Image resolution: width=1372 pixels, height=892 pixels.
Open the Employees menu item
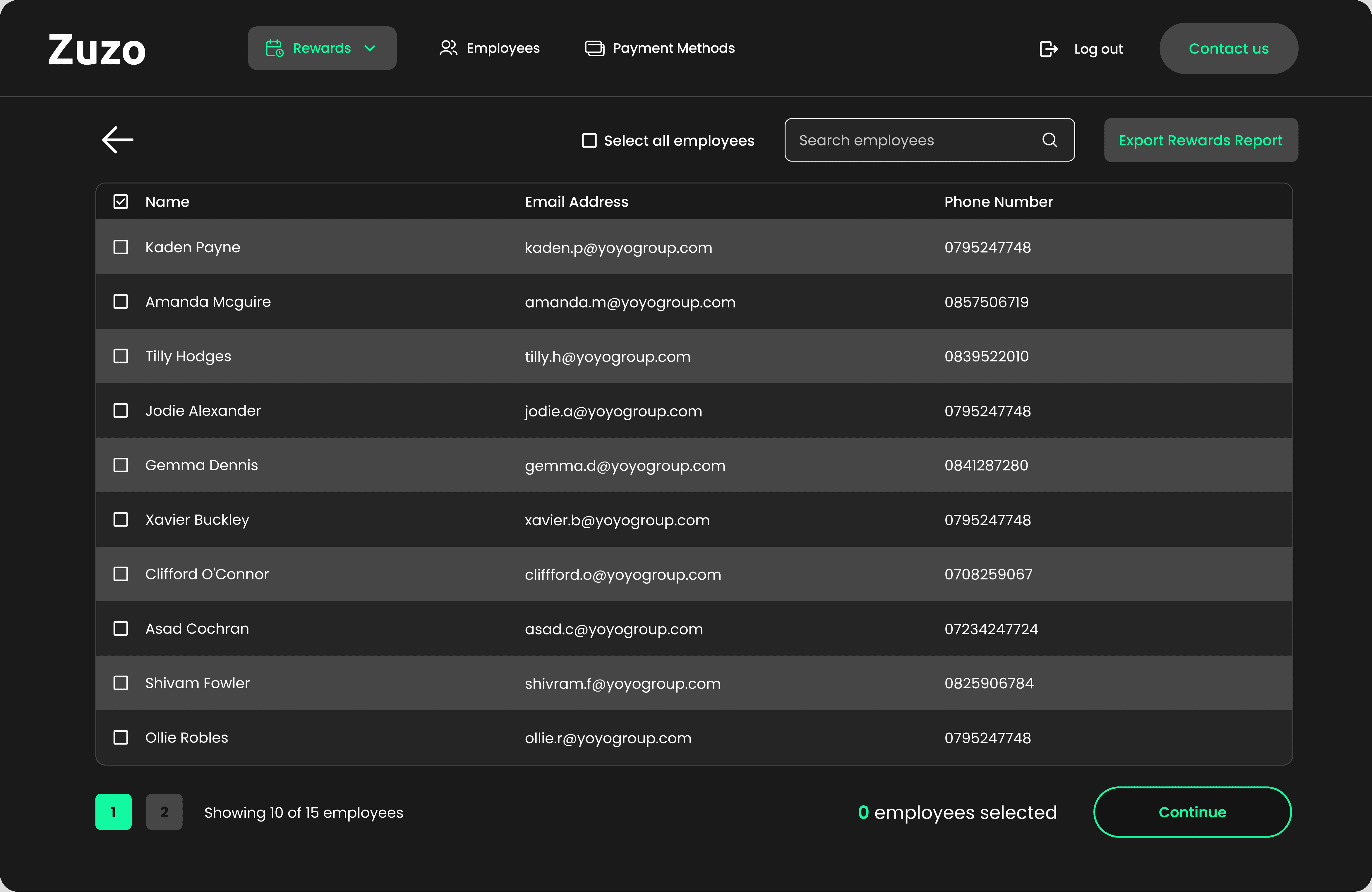[x=503, y=49]
